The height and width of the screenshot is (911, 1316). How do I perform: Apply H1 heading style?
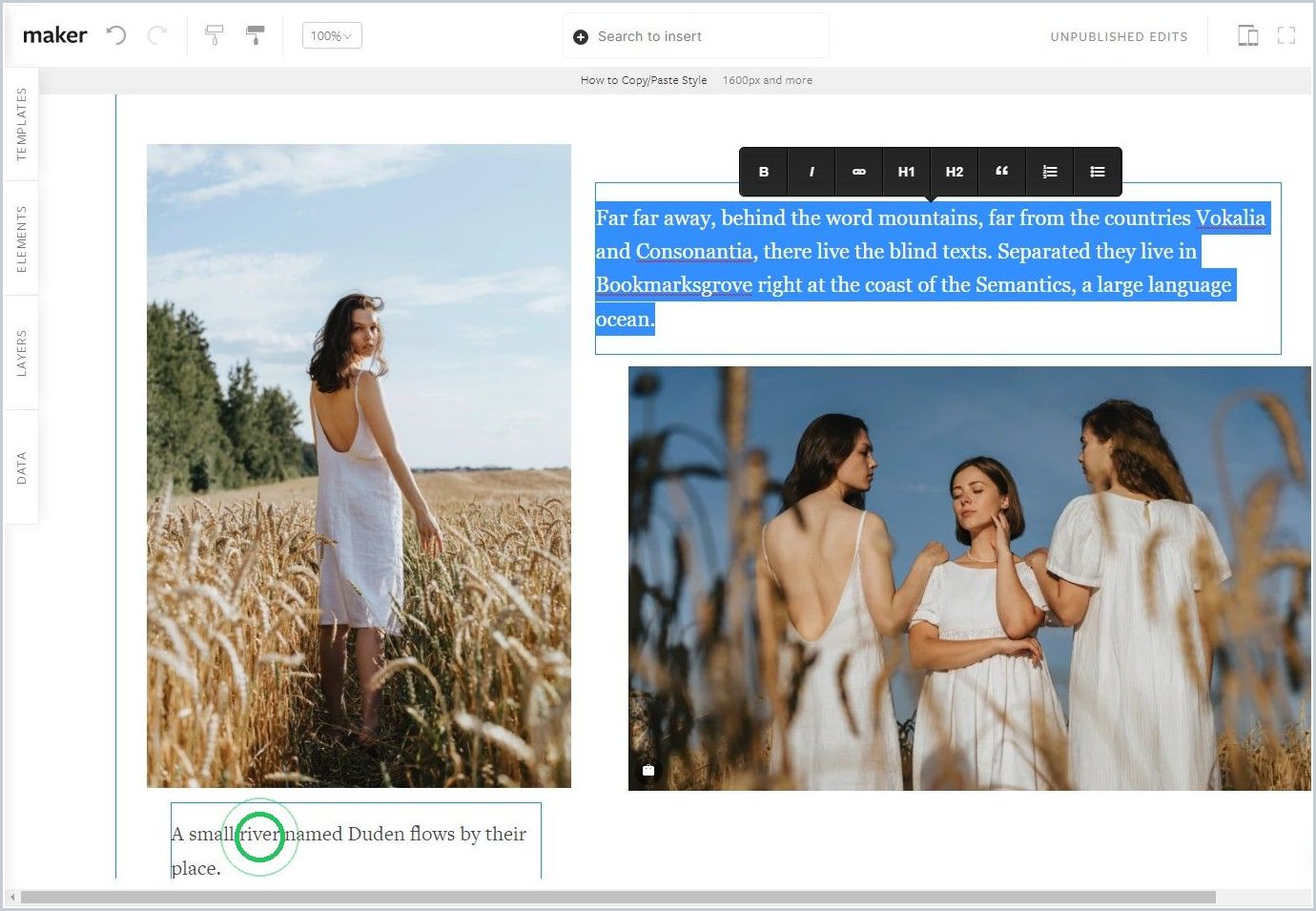(x=907, y=172)
